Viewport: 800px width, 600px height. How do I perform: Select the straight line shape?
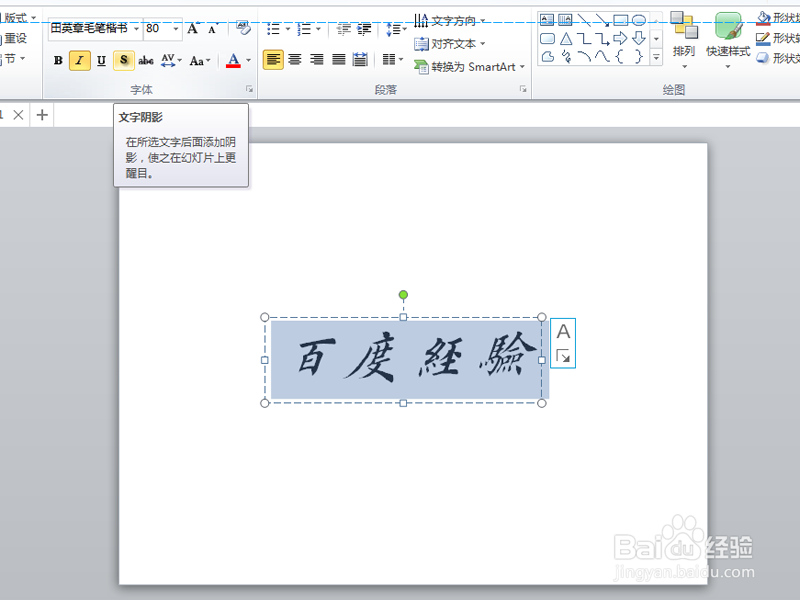pos(584,20)
